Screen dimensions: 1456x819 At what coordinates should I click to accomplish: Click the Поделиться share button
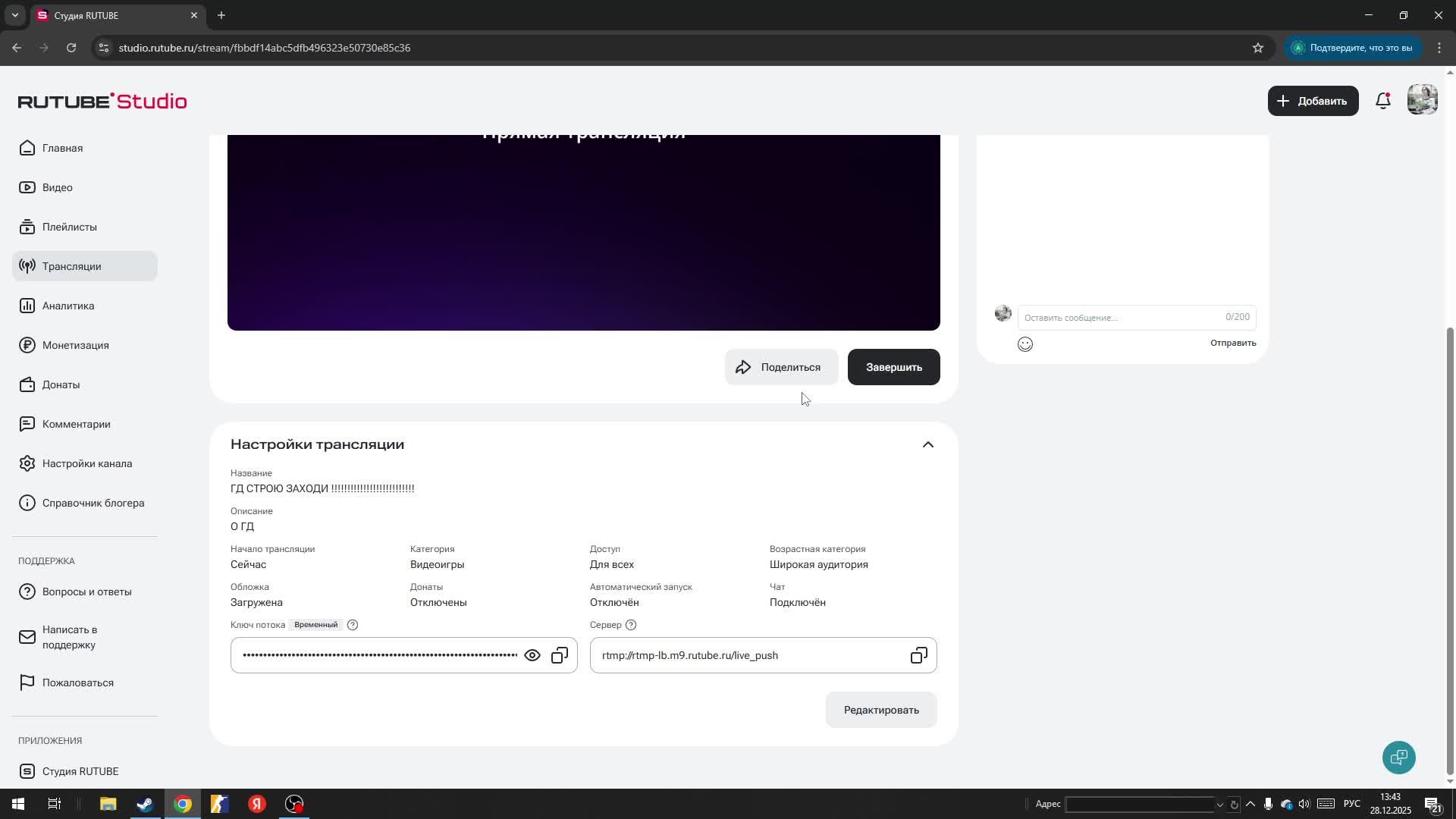(x=781, y=367)
